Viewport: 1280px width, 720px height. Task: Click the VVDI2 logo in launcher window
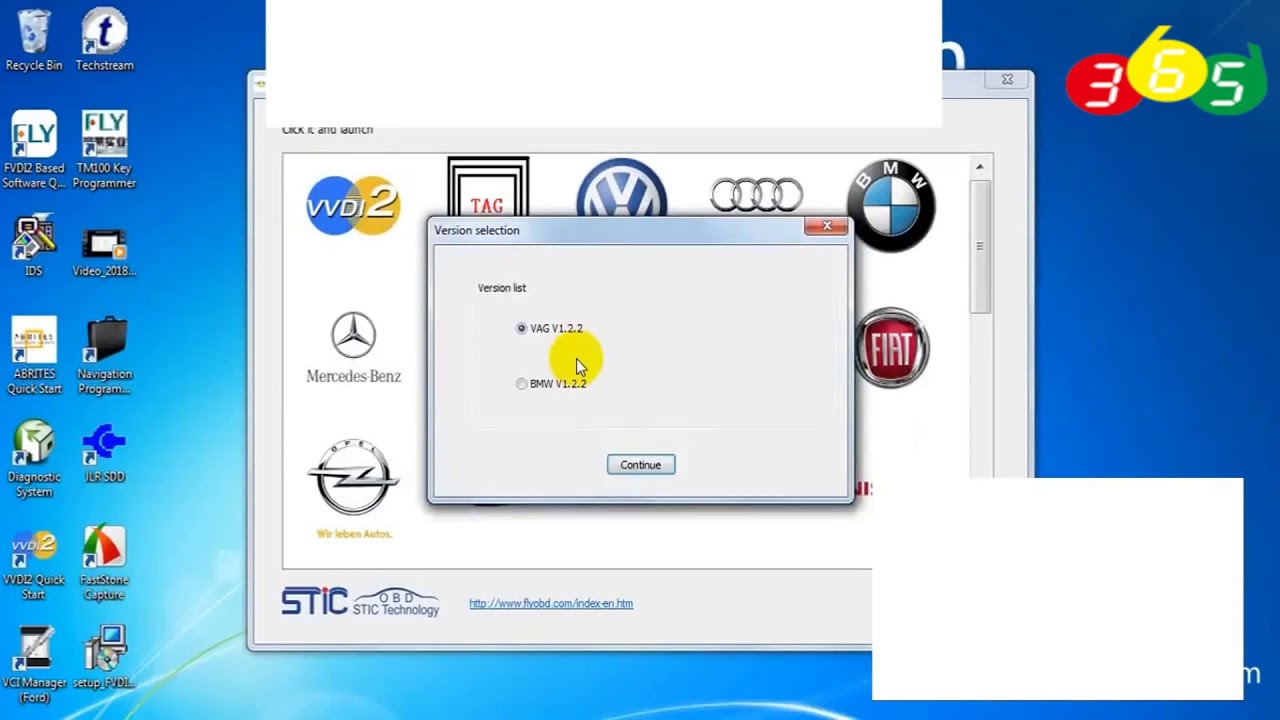[x=353, y=205]
